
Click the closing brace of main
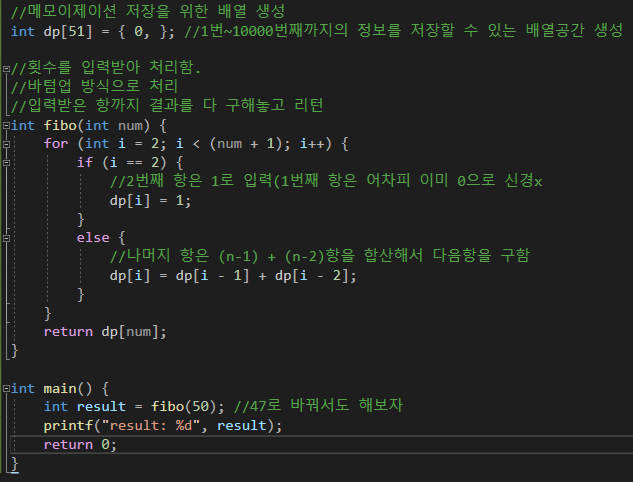coord(15,464)
